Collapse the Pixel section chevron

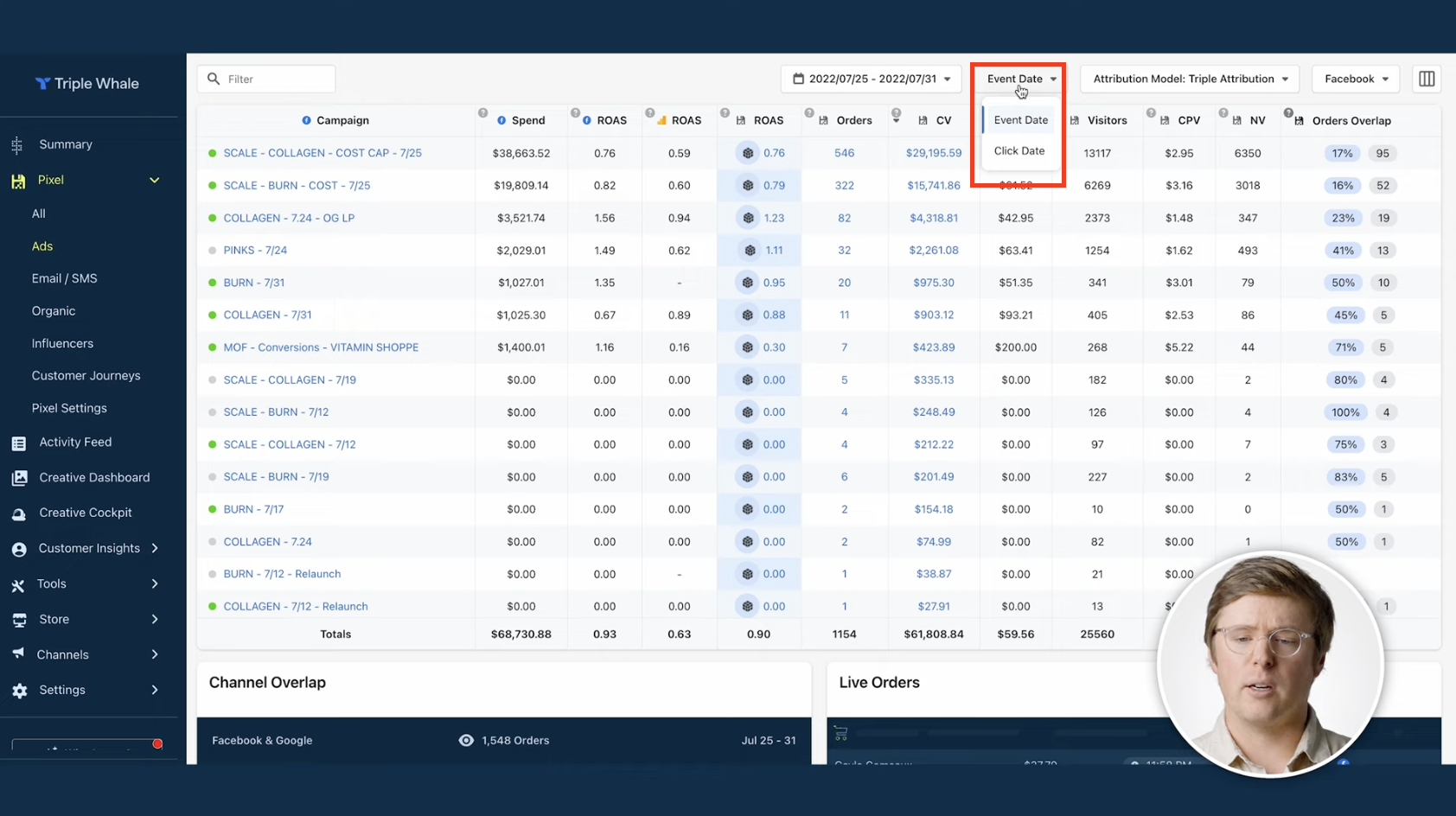155,181
